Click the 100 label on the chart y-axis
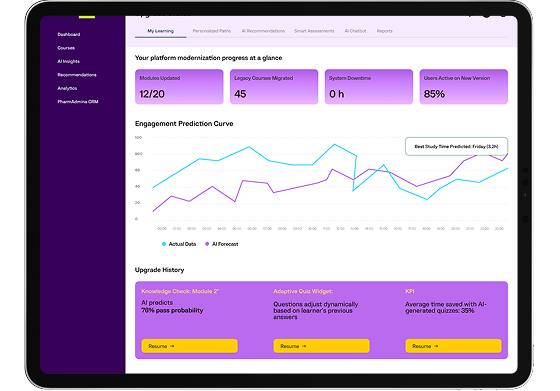Image resolution: width=560 pixels, height=391 pixels. 138,137
